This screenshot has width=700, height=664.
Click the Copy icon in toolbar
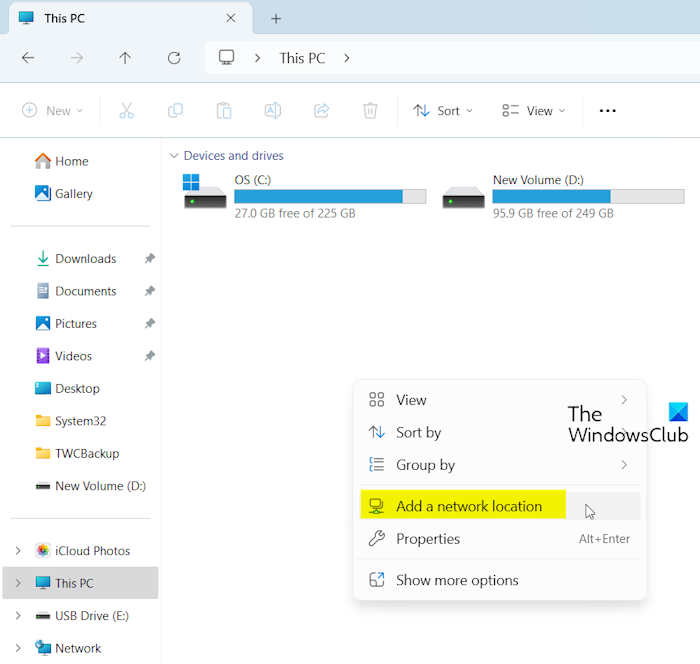coord(175,111)
